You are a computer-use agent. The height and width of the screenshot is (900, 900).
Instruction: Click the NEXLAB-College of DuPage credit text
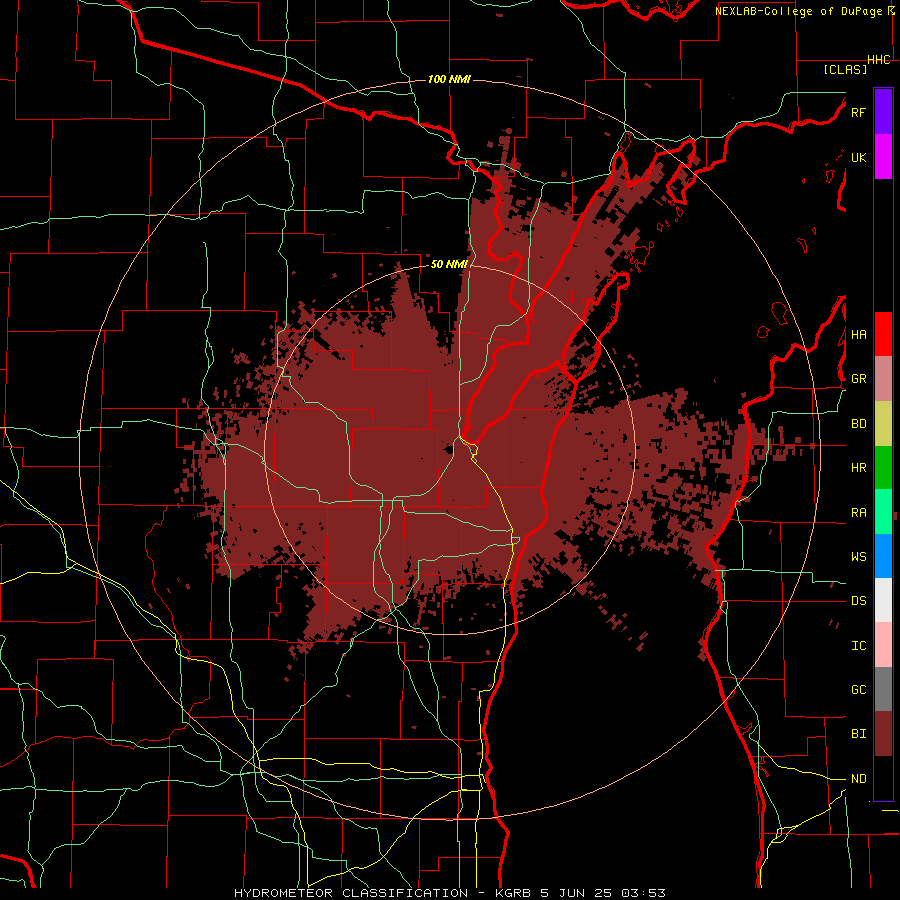800,11
